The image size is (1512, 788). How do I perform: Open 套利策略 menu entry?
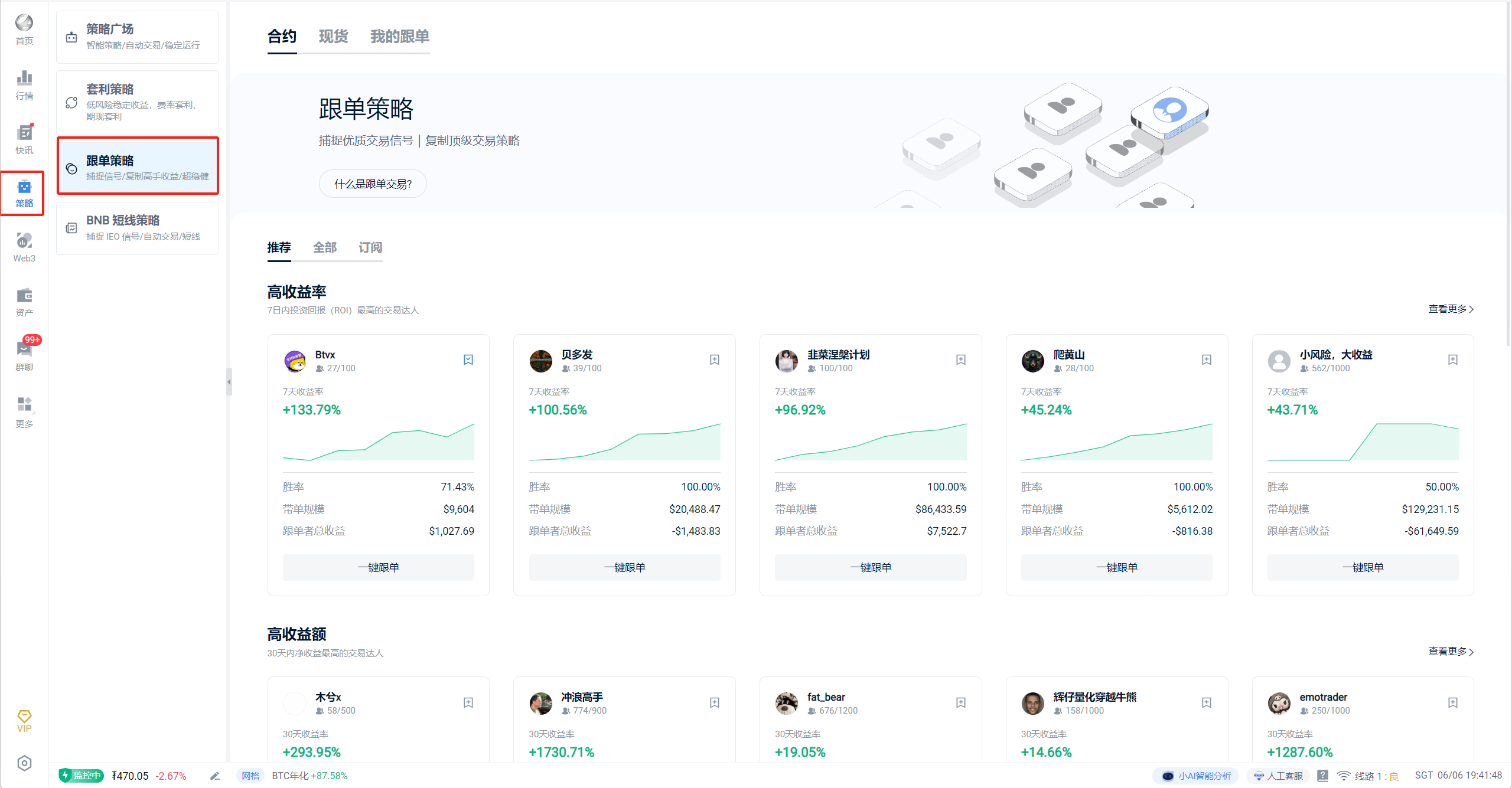[x=137, y=103]
